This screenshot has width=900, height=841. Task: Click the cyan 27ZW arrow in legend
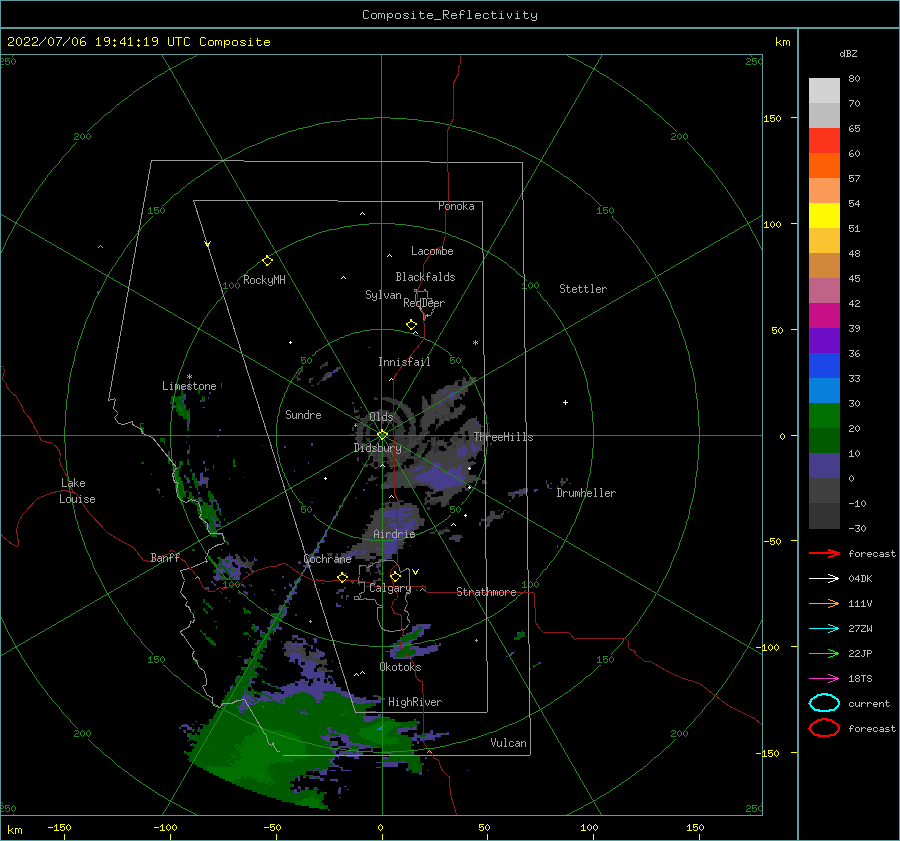click(x=824, y=629)
